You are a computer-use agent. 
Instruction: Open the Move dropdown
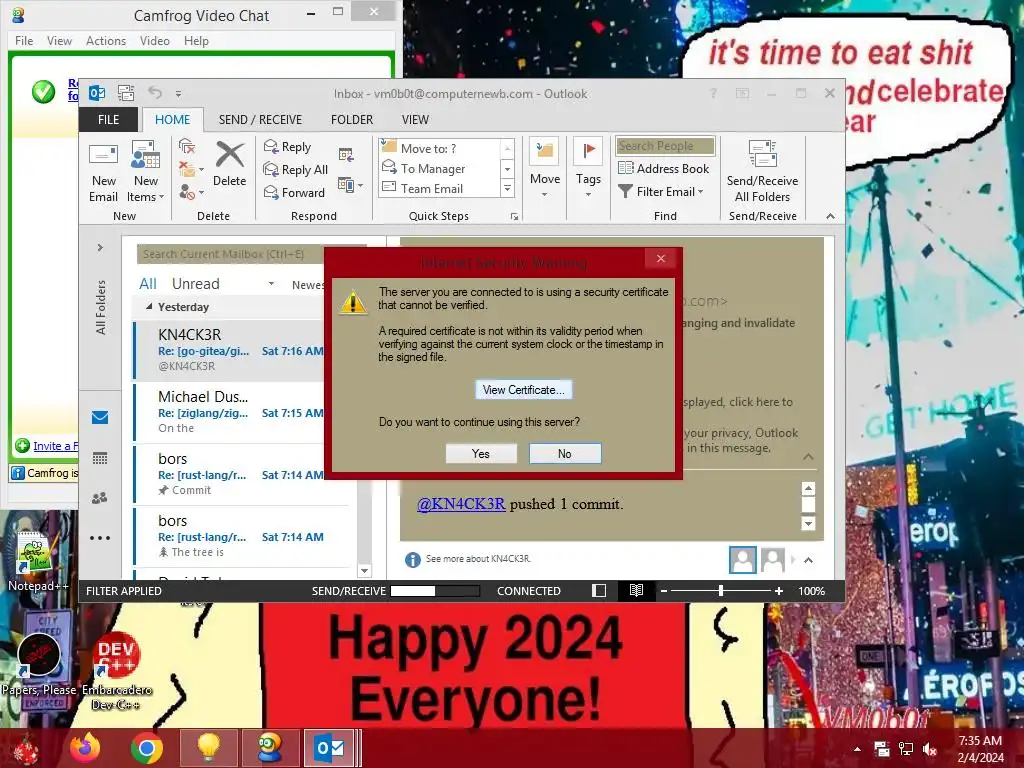point(545,168)
